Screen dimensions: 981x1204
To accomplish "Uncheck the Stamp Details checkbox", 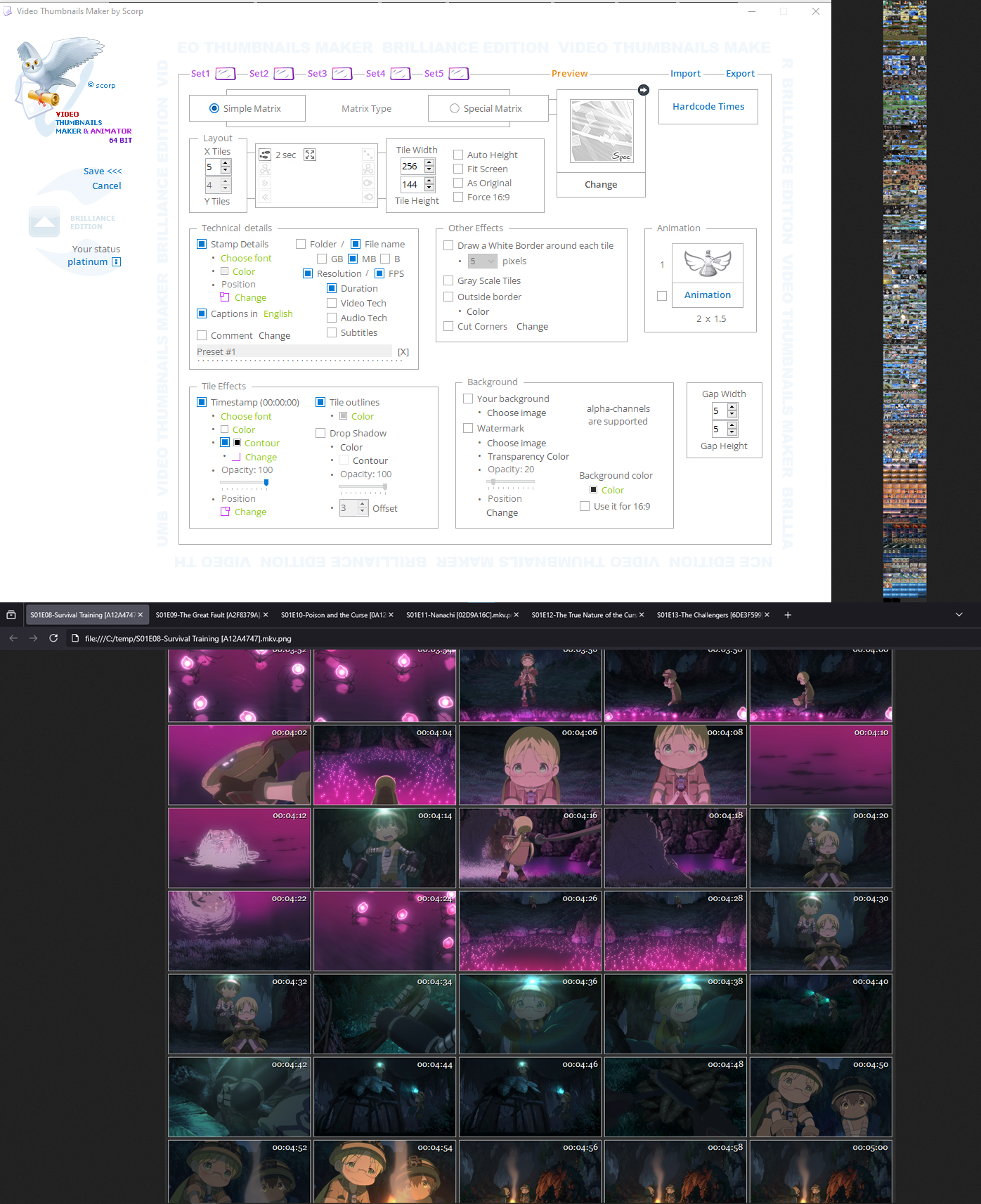I will [x=202, y=244].
